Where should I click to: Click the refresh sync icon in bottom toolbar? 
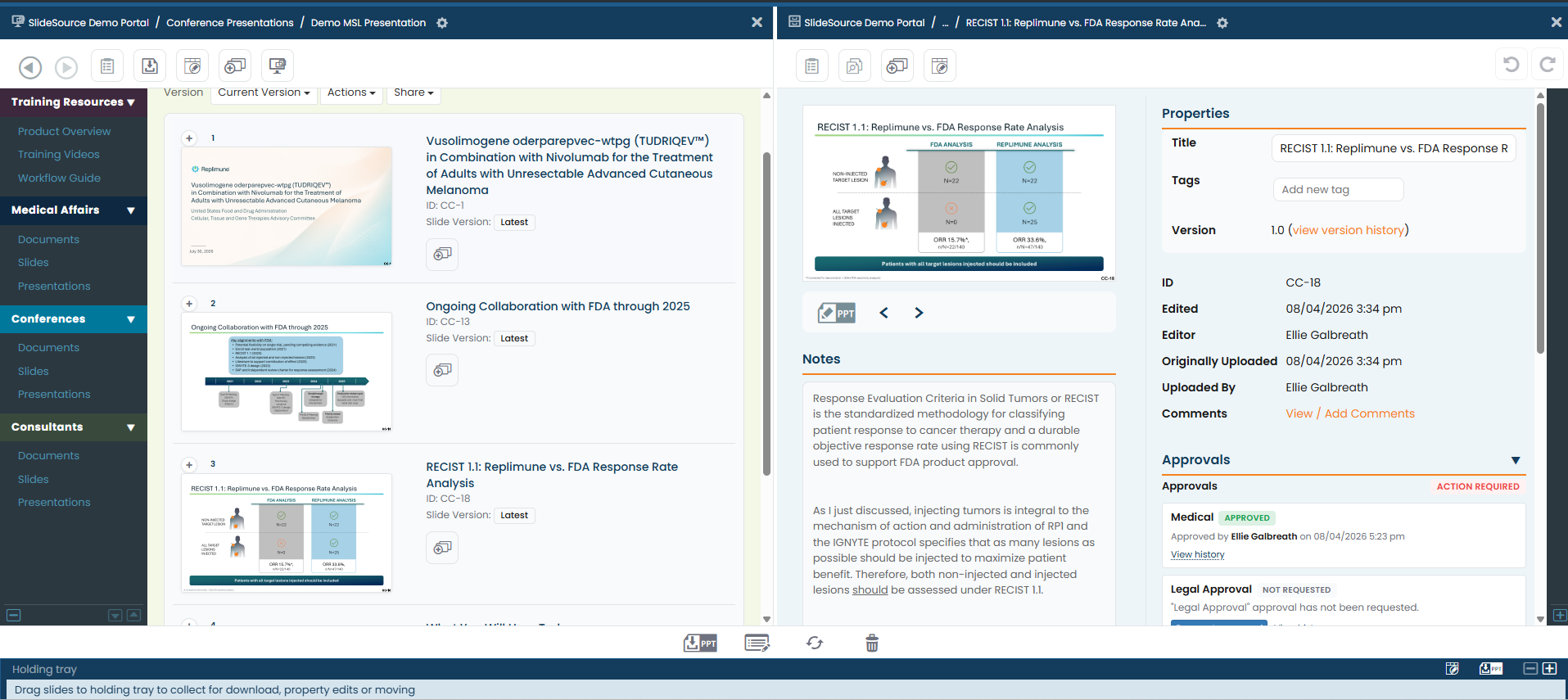pyautogui.click(x=815, y=644)
